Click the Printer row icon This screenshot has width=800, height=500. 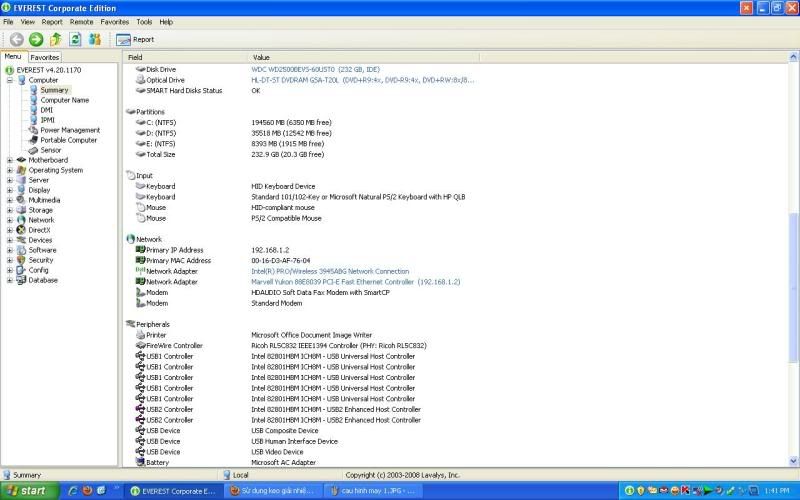140,335
